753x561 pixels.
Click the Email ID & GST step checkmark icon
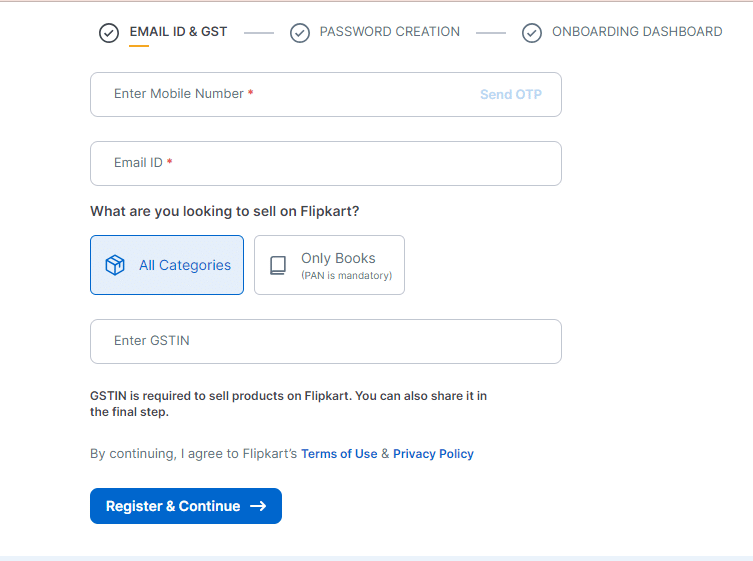109,33
